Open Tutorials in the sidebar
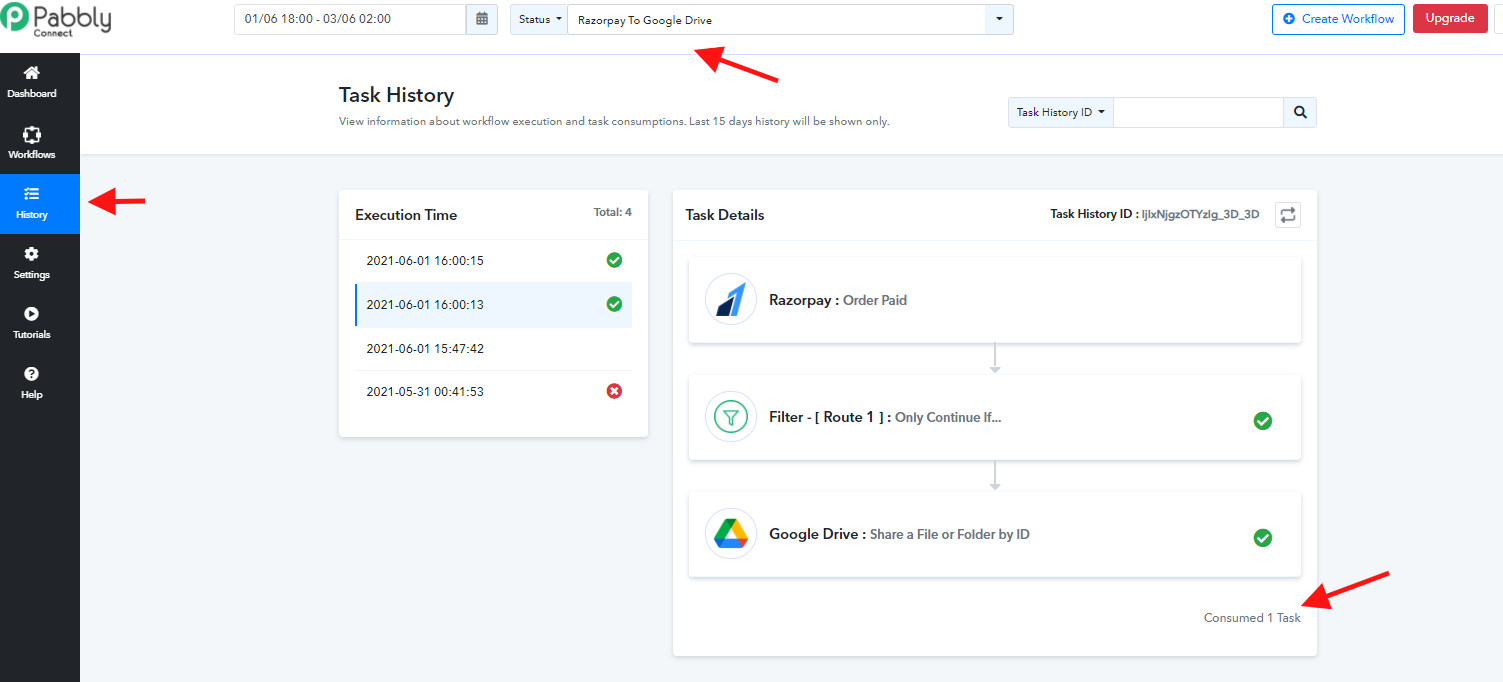 point(32,324)
